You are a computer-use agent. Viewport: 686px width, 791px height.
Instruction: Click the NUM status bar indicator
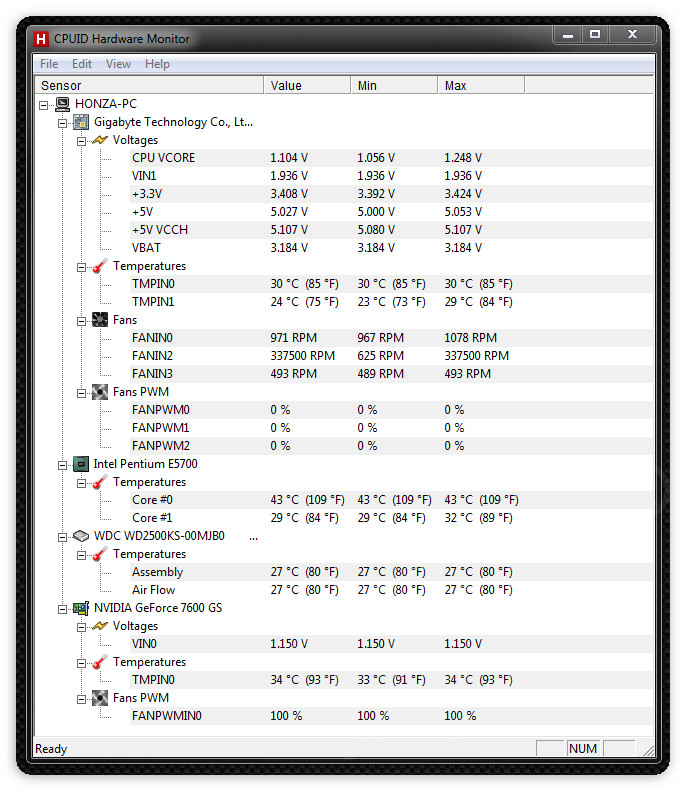[x=583, y=749]
